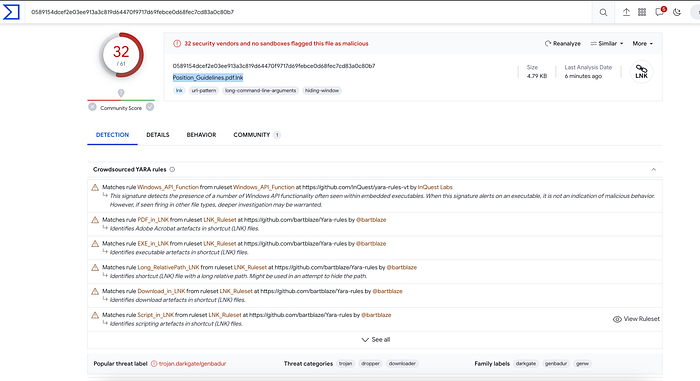Open notifications with red badge
700x381 pixels.
click(660, 12)
